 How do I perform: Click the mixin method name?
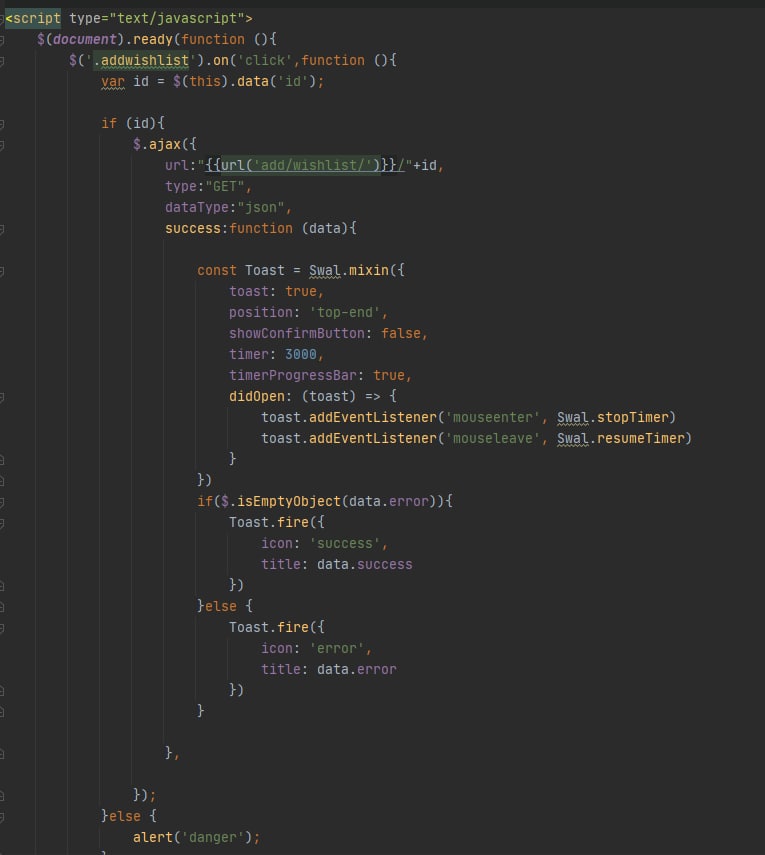(369, 270)
